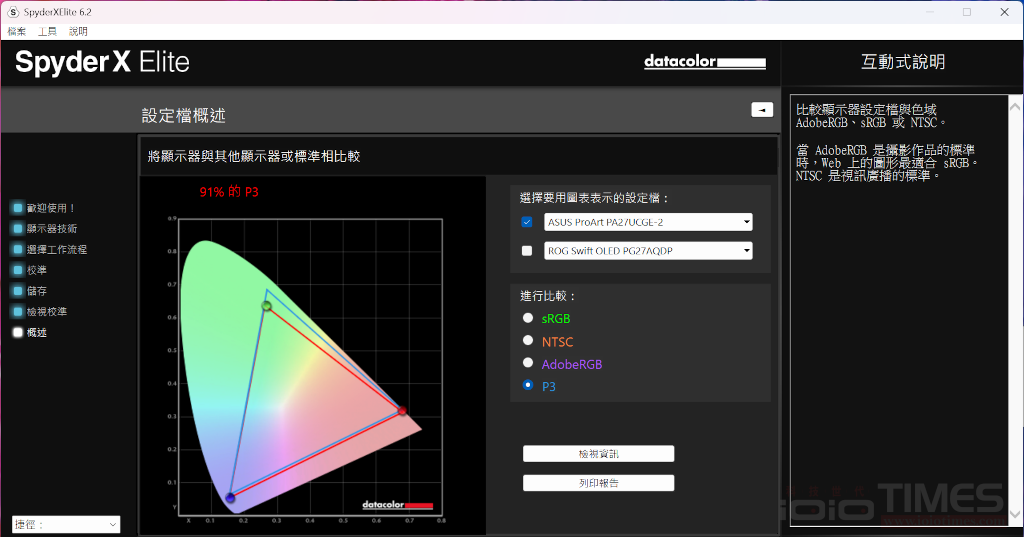Select the NTSC comparison radio button
This screenshot has width=1024, height=537.
point(528,340)
